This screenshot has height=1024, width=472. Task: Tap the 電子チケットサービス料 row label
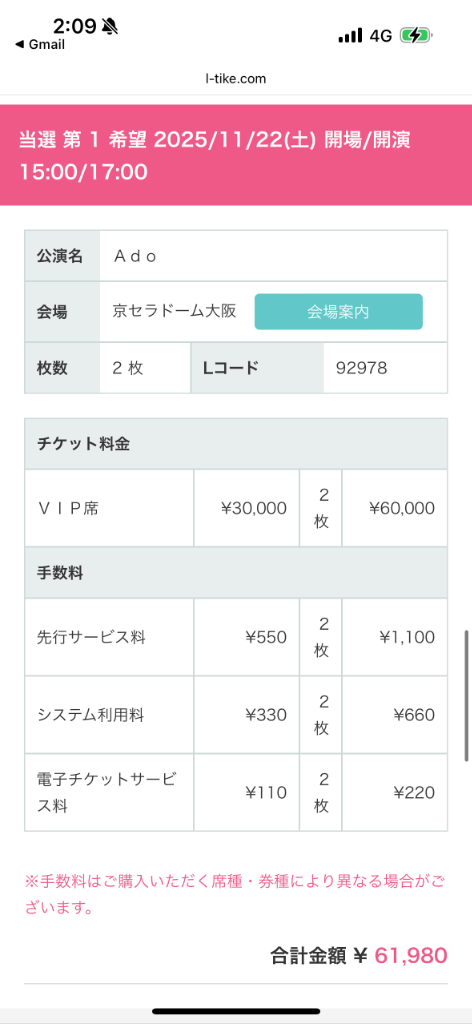click(106, 792)
